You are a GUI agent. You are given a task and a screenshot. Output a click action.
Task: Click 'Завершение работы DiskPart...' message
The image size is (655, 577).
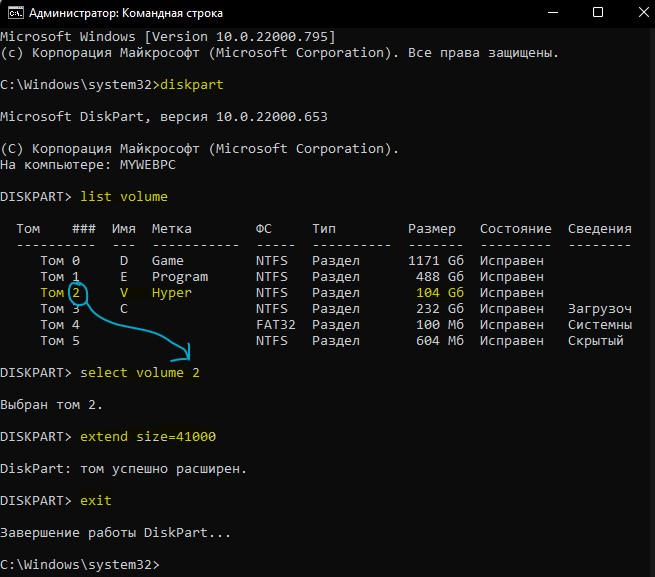[x=115, y=533]
